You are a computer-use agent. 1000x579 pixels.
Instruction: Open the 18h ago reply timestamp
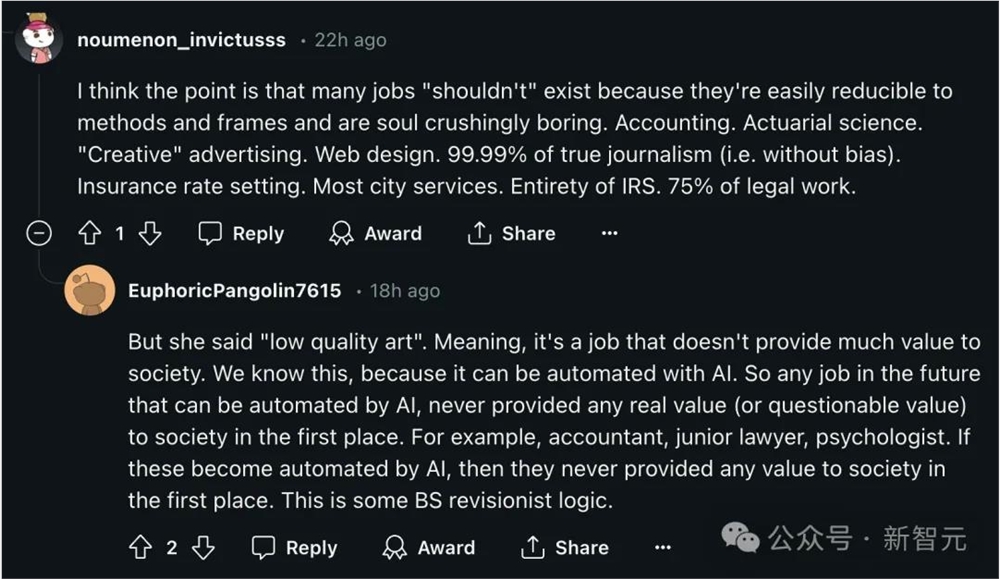[x=404, y=291]
